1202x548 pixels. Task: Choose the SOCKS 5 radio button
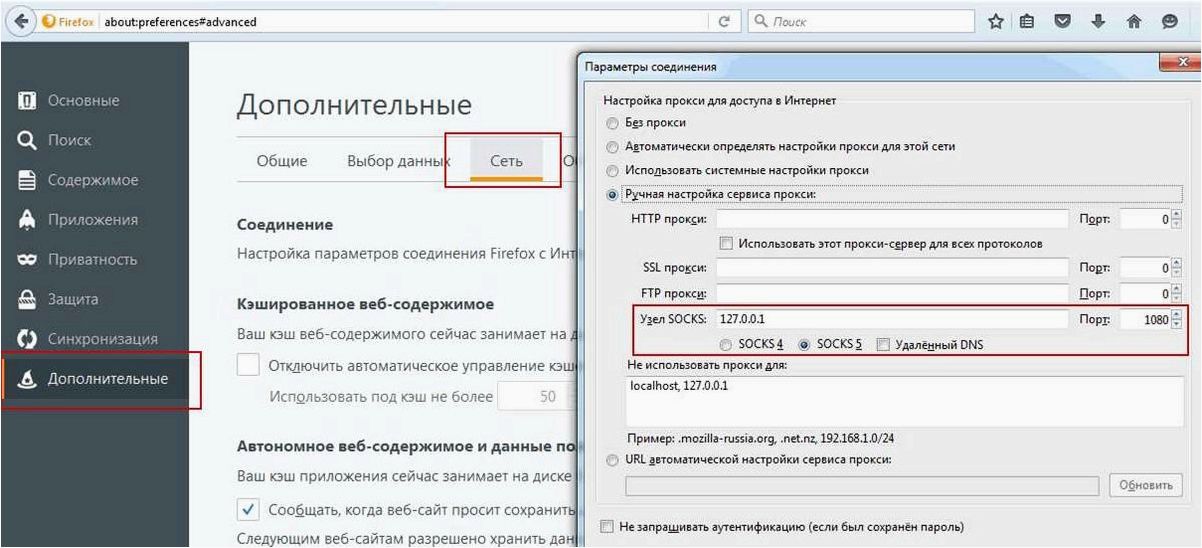tap(804, 344)
